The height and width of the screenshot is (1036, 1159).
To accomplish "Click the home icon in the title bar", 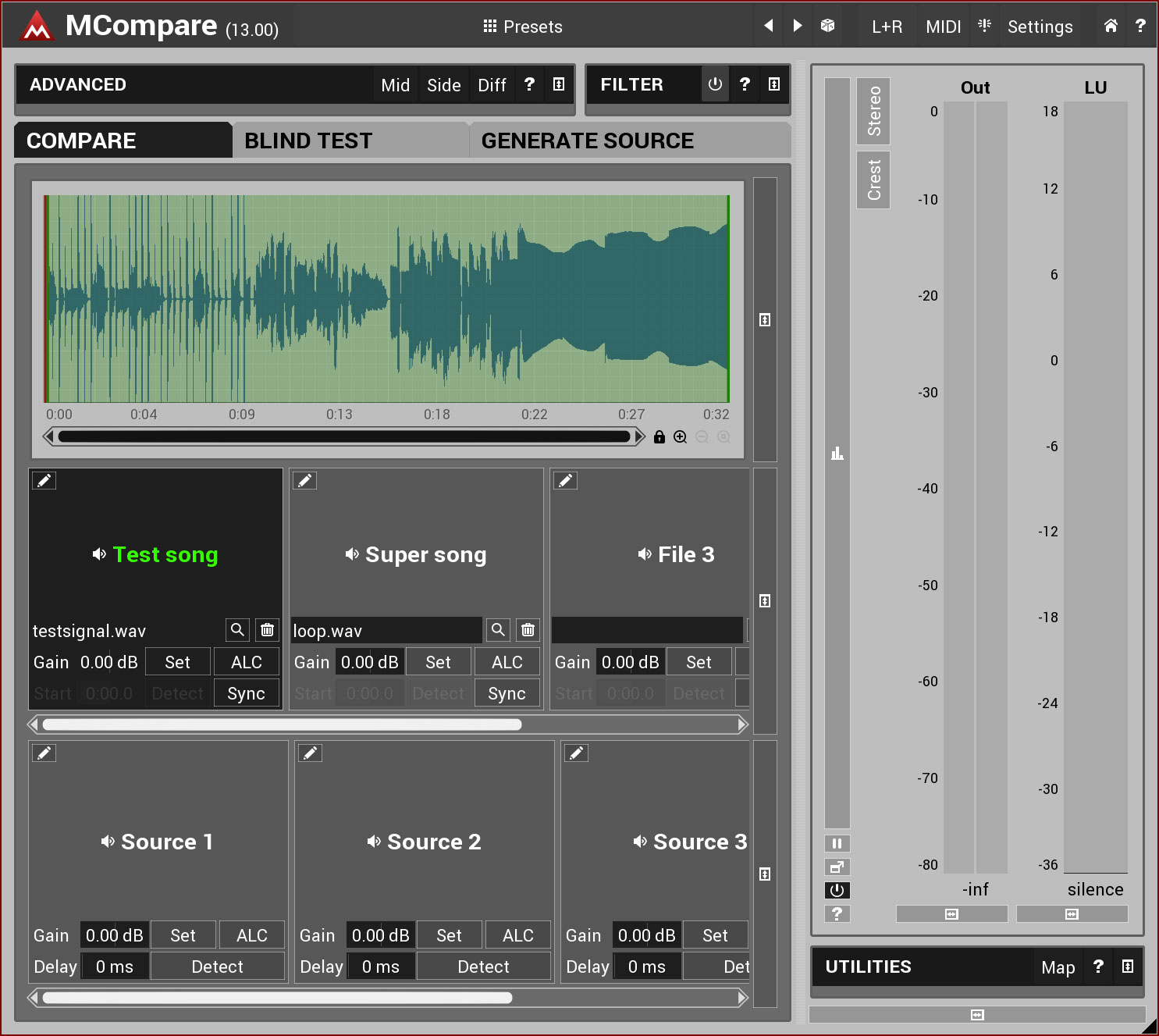I will [1110, 26].
